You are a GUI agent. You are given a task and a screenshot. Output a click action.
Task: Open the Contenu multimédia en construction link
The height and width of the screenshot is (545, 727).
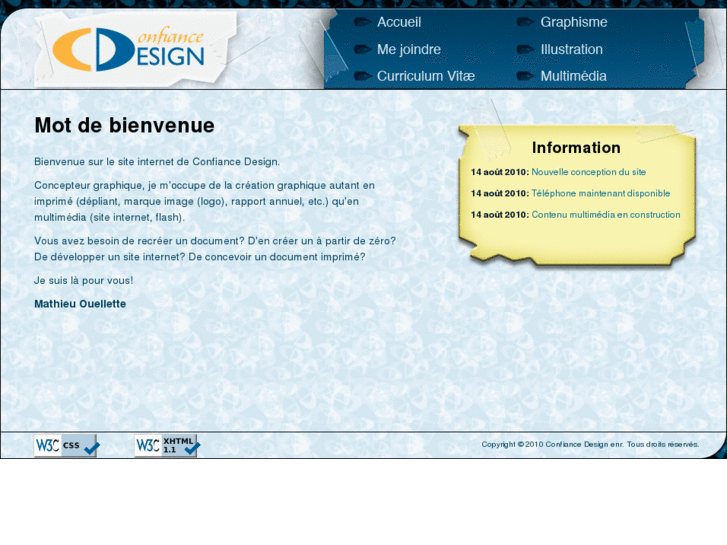606,215
